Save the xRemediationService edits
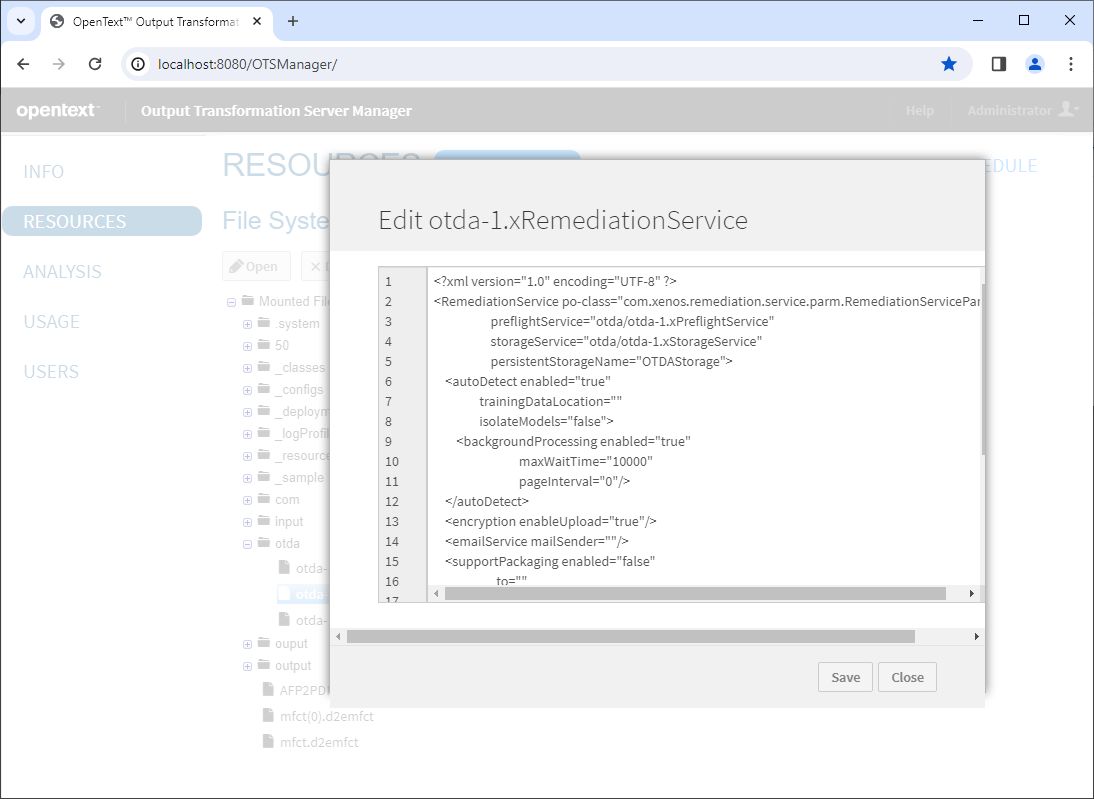This screenshot has width=1094, height=799. (845, 677)
